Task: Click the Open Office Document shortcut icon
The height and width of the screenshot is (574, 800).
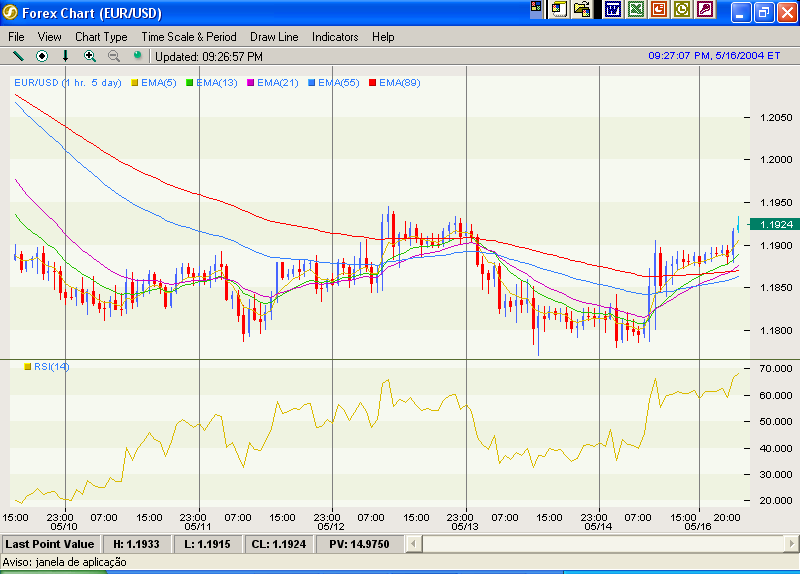Action: [x=582, y=9]
